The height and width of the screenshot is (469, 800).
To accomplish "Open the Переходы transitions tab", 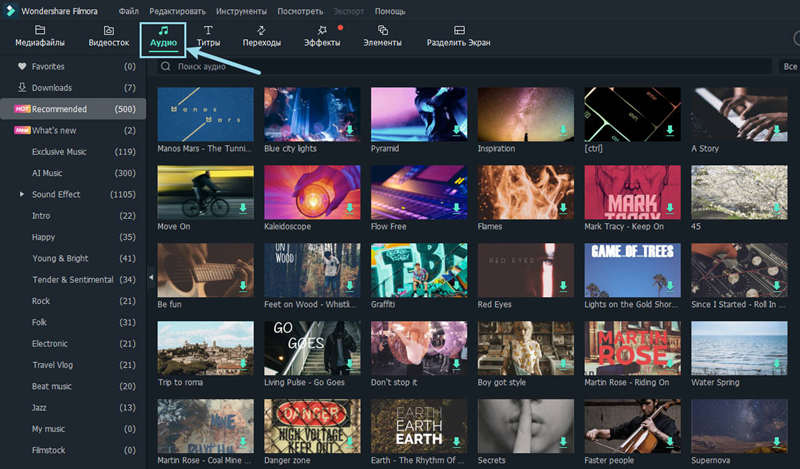I will point(261,36).
